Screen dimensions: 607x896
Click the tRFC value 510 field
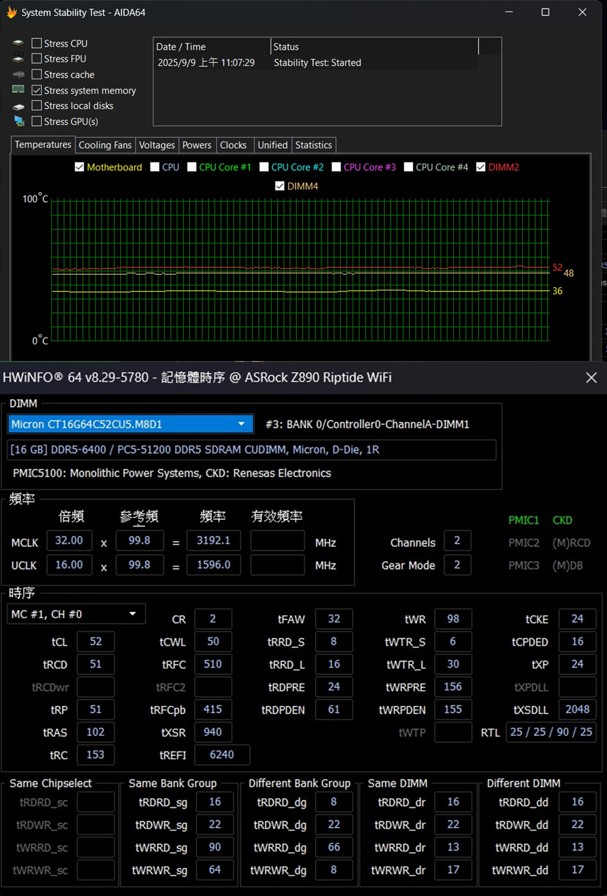pos(213,664)
